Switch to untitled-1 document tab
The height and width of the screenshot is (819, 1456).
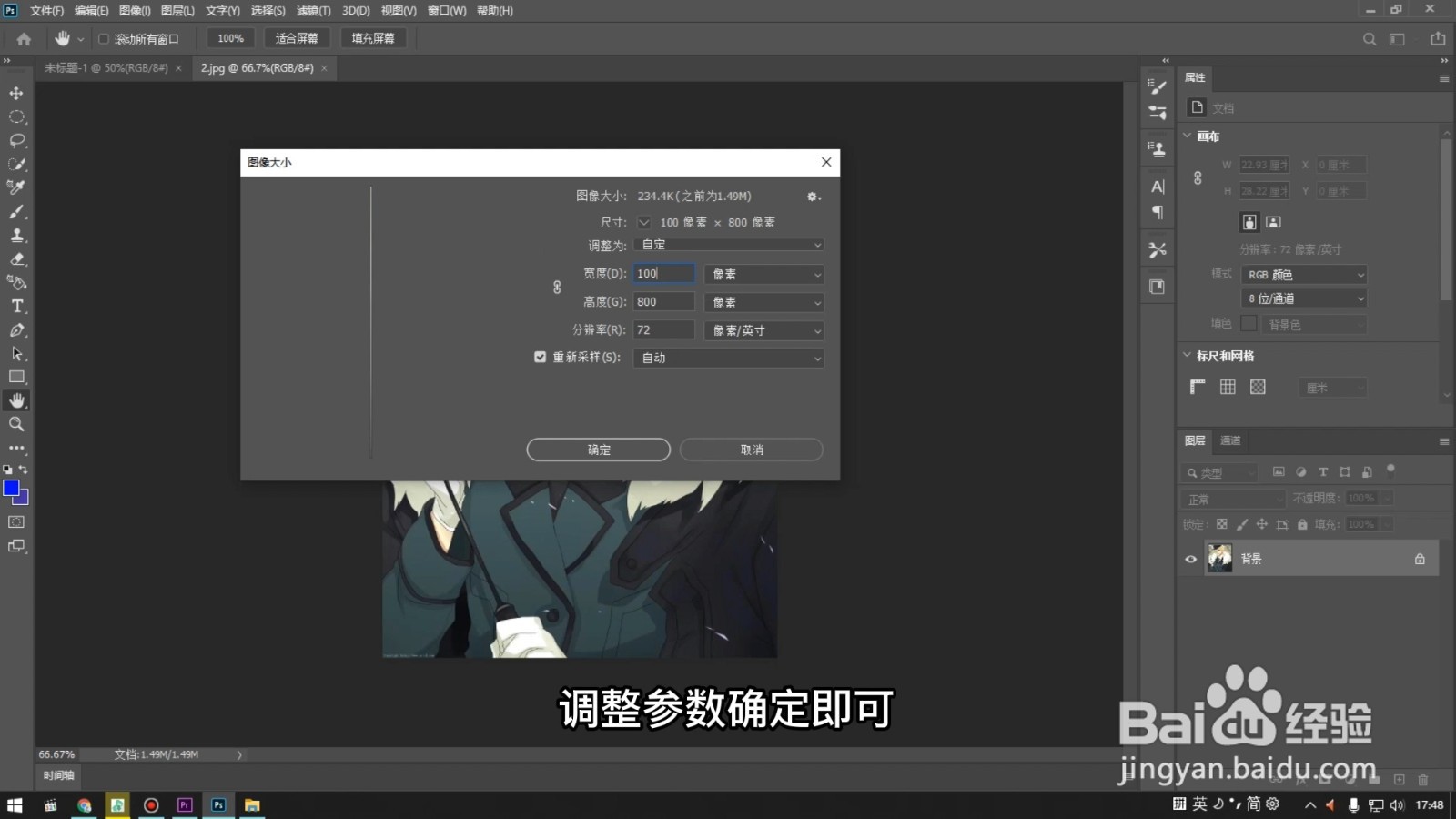click(x=106, y=68)
